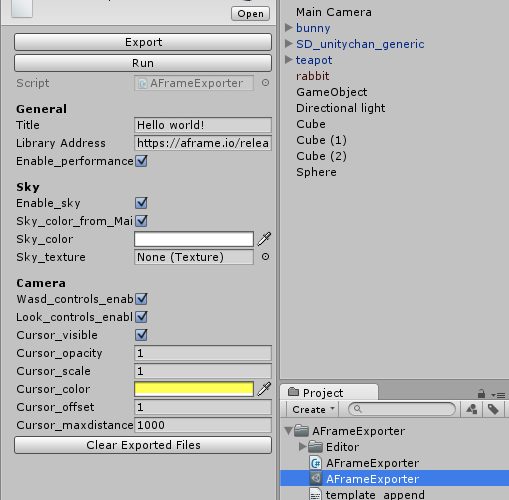Pick Cursor_color with the eyedropper icon
Image resolution: width=509 pixels, height=500 pixels.
click(264, 389)
